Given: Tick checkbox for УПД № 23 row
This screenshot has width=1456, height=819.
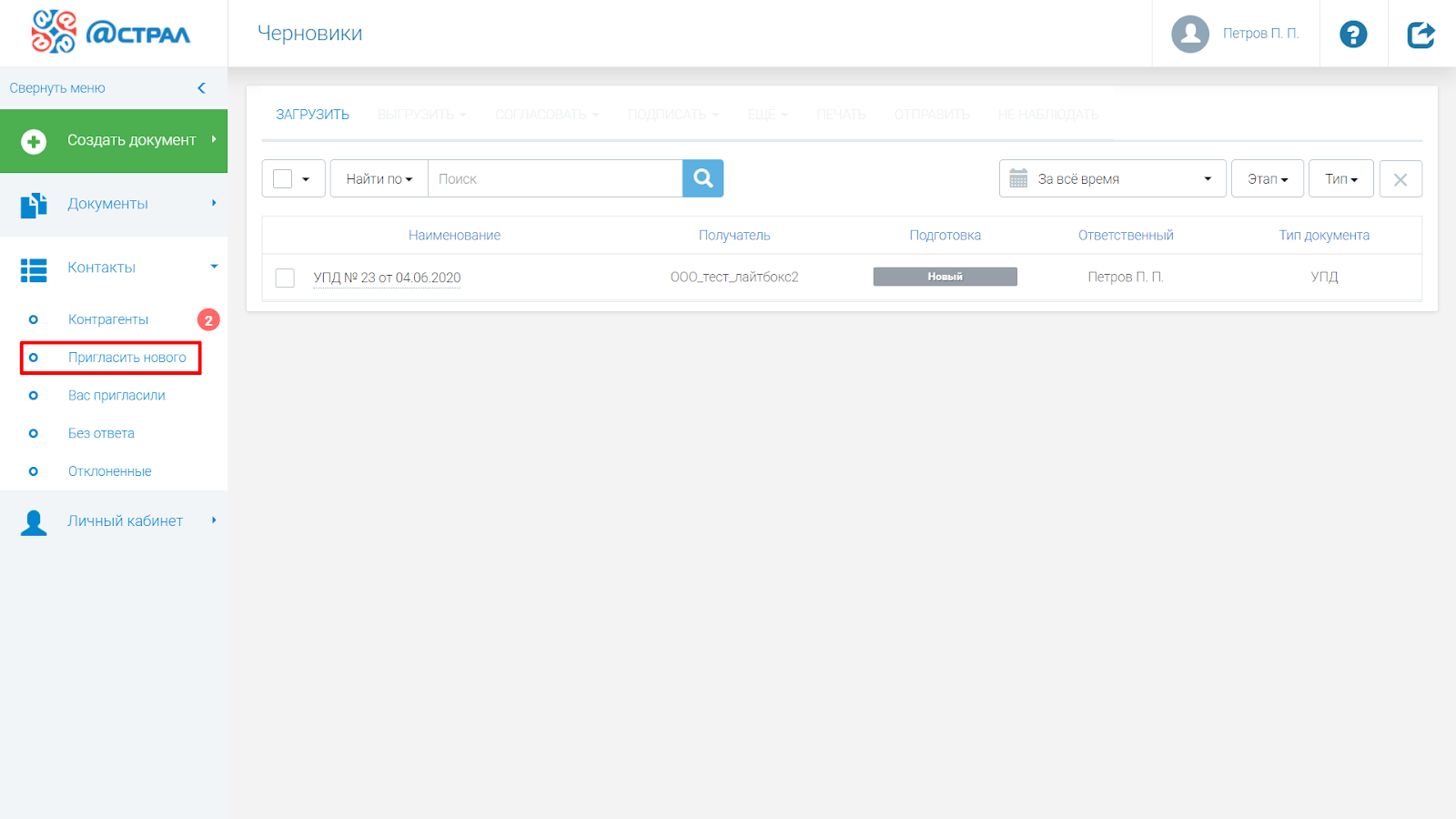Looking at the screenshot, I should (285, 278).
